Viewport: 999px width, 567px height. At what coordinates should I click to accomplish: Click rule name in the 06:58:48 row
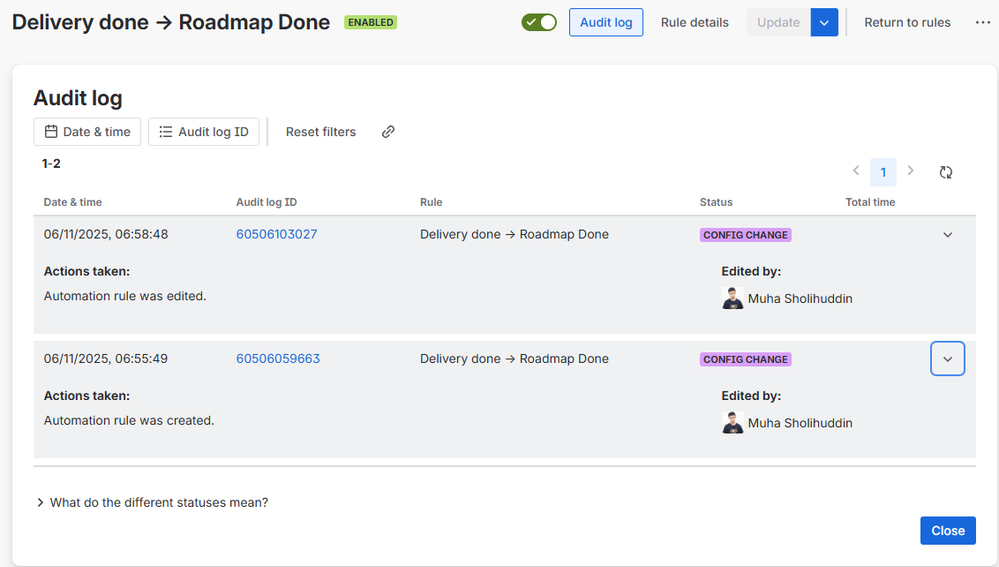(514, 234)
